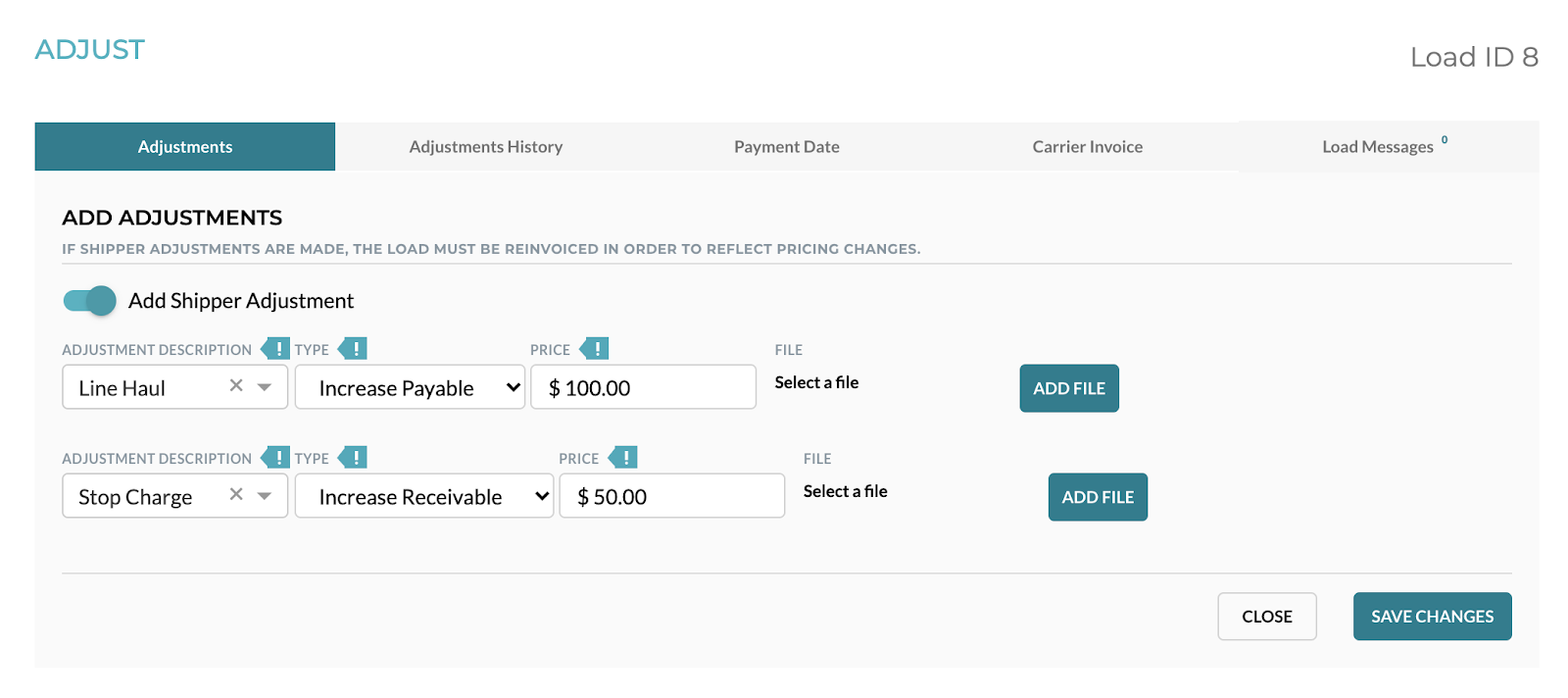The image size is (1568, 698).
Task: Click info icon beside first Type label
Action: tap(353, 349)
